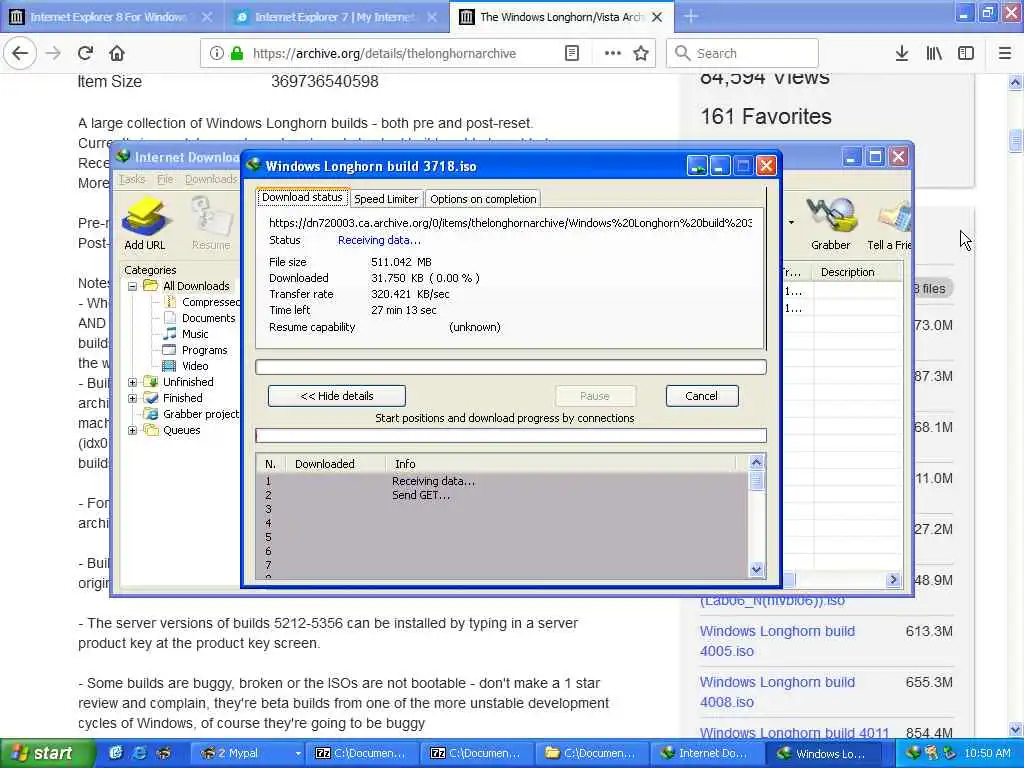The width and height of the screenshot is (1024, 768).
Task: Click the grayed Resume toolbar icon
Action: point(211,224)
